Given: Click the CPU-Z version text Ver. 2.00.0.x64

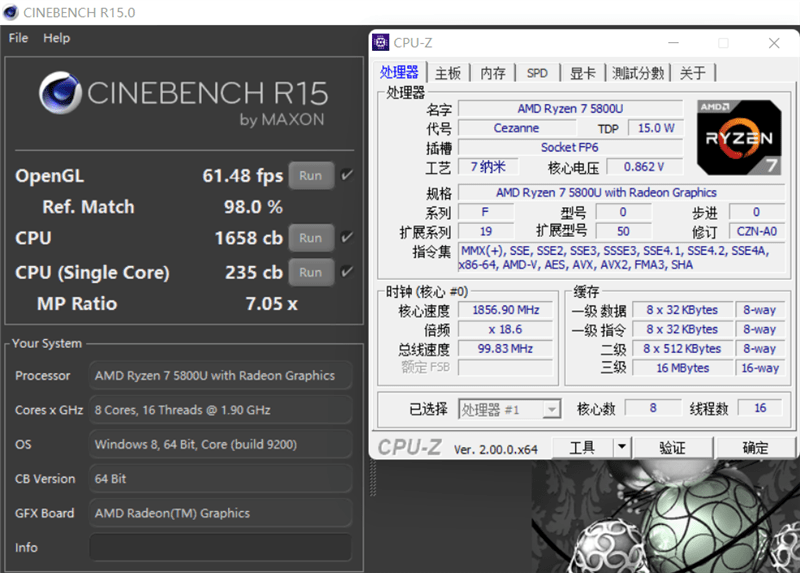Looking at the screenshot, I should pyautogui.click(x=495, y=449).
